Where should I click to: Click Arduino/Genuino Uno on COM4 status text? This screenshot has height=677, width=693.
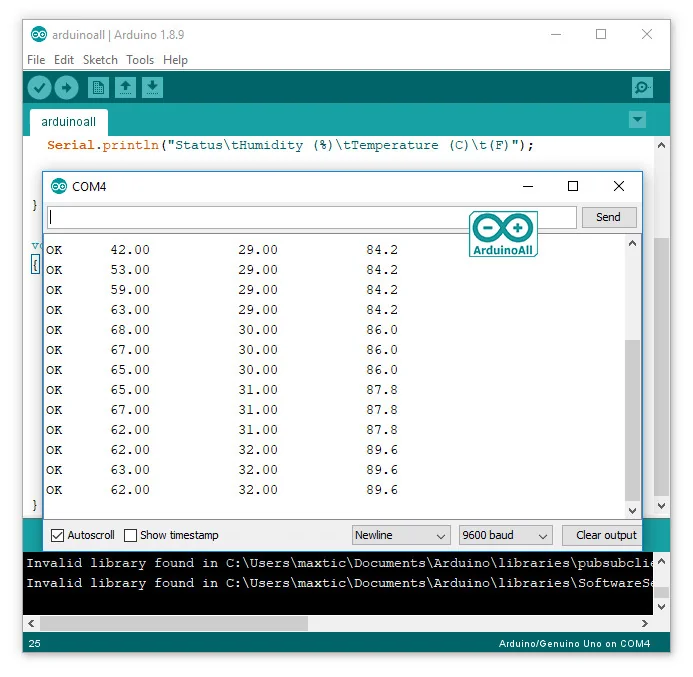[574, 643]
